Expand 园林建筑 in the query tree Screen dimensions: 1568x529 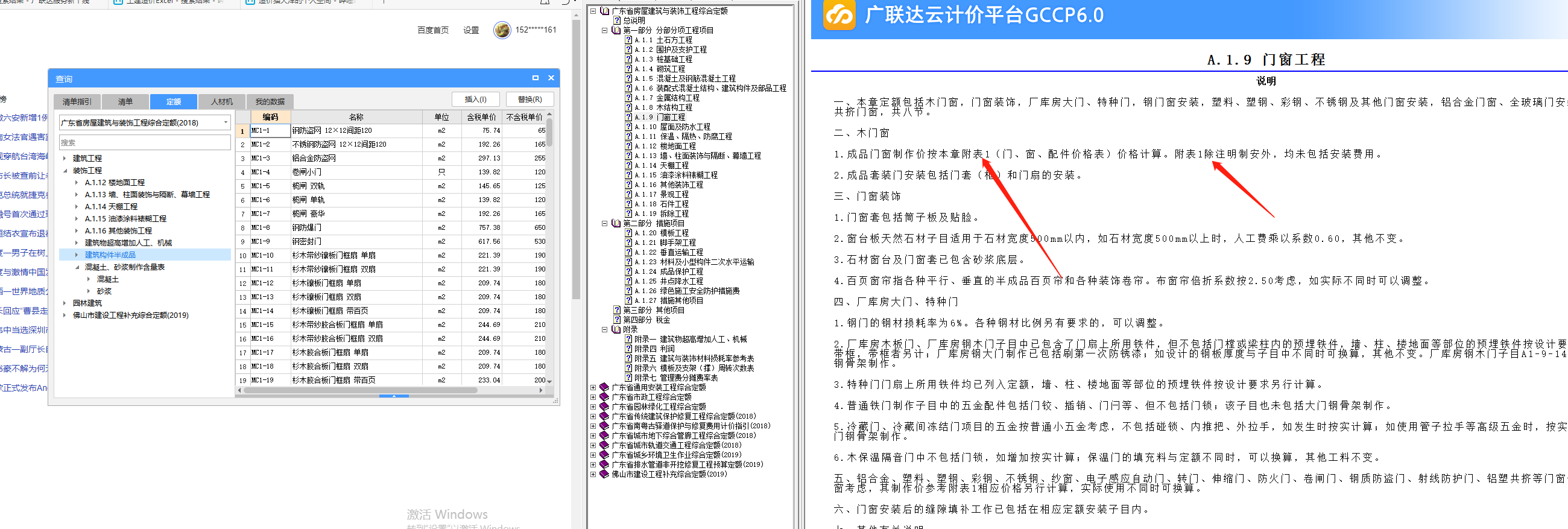click(x=65, y=303)
